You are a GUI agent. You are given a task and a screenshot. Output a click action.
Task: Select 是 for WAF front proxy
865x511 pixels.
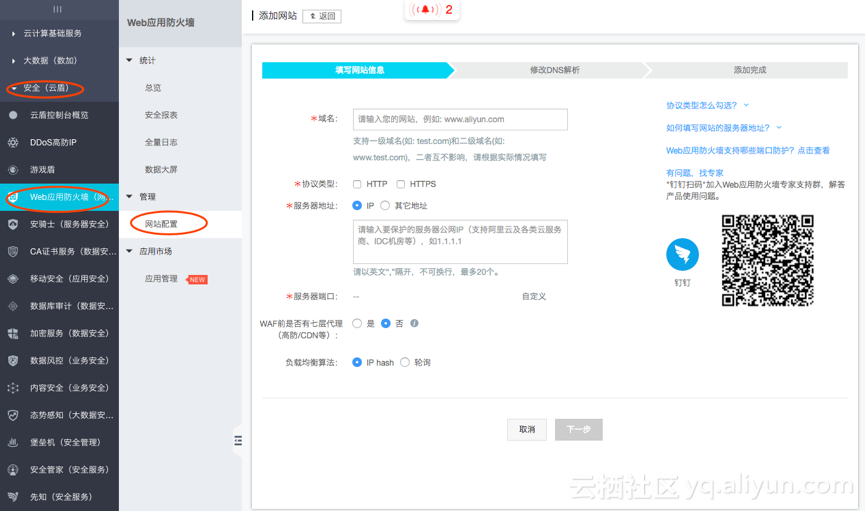pos(357,323)
